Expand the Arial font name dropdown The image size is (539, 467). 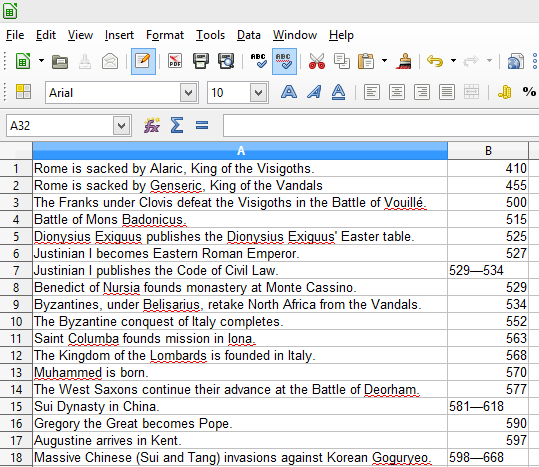point(188,92)
